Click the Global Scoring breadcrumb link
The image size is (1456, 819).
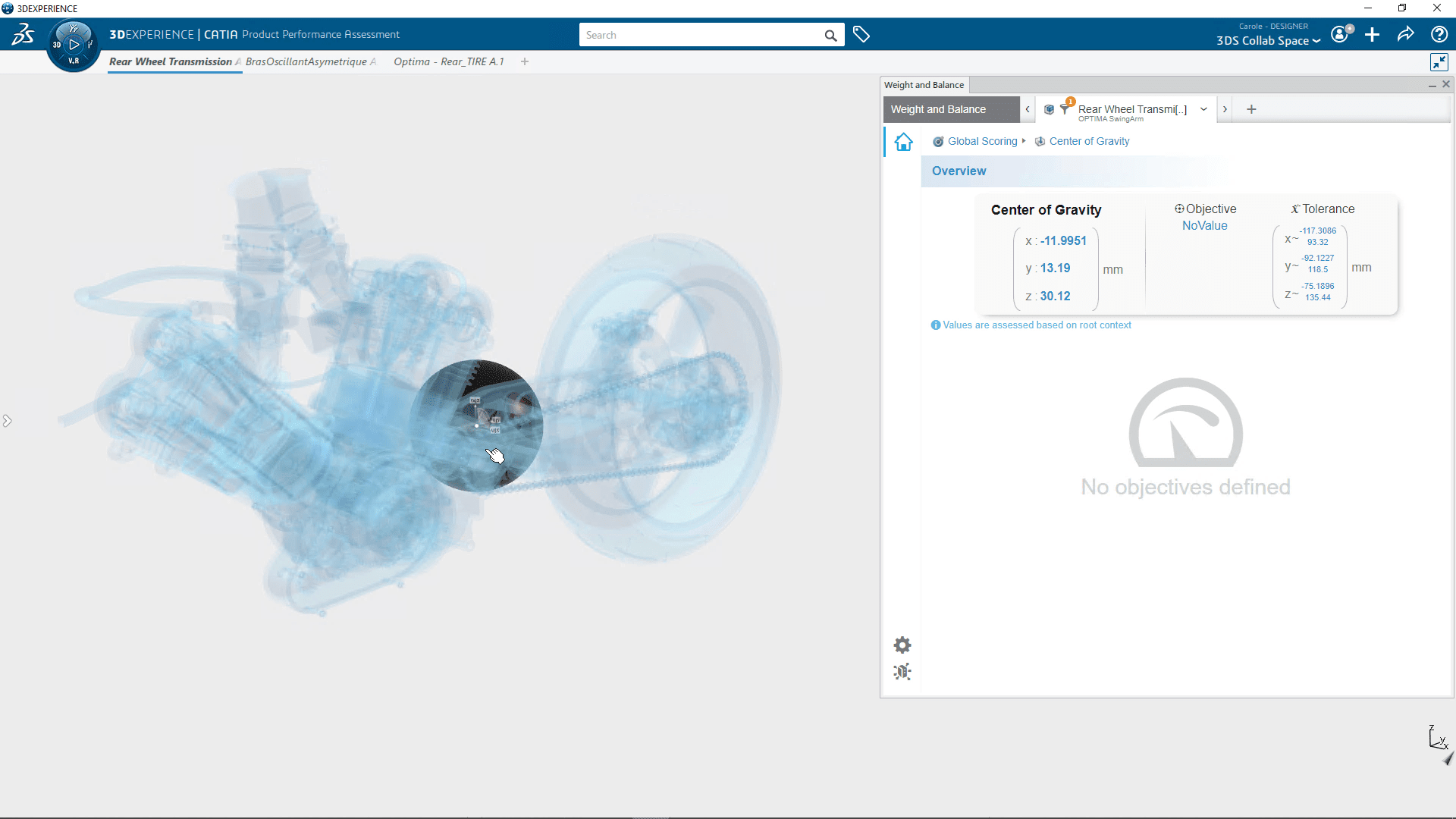pos(982,142)
